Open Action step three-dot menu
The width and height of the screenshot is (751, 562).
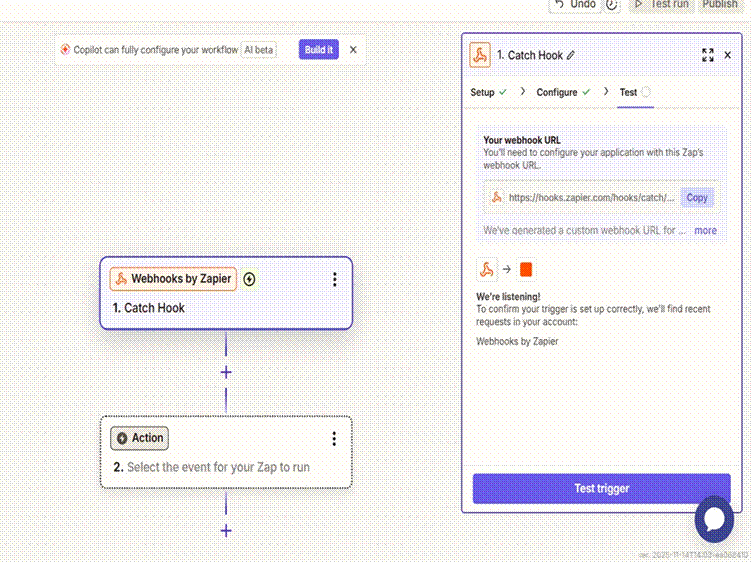point(334,438)
